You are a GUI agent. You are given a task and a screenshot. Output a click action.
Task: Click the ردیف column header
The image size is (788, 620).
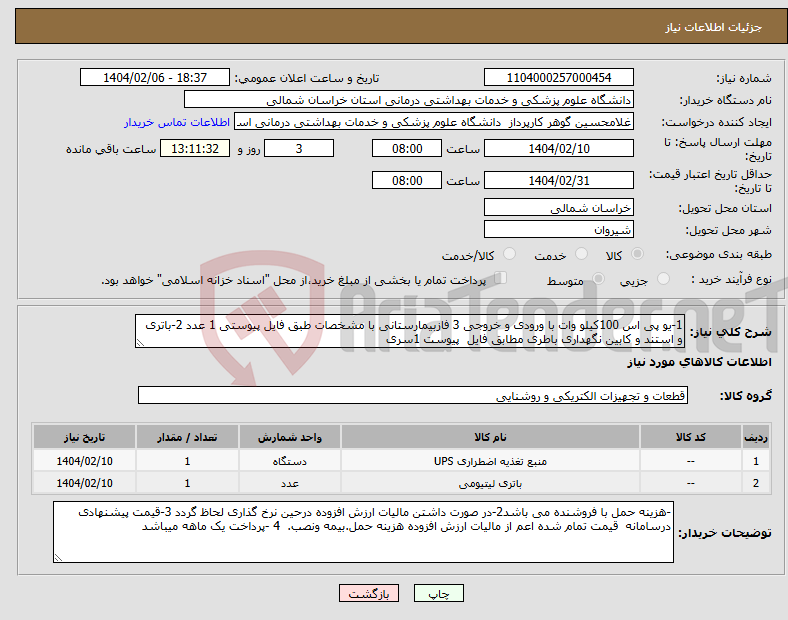(x=756, y=437)
